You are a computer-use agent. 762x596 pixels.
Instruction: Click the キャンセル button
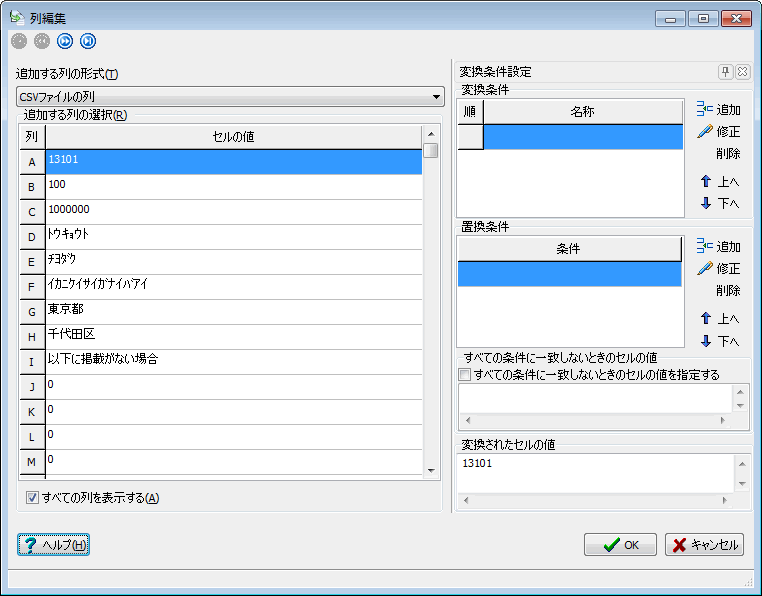click(705, 545)
